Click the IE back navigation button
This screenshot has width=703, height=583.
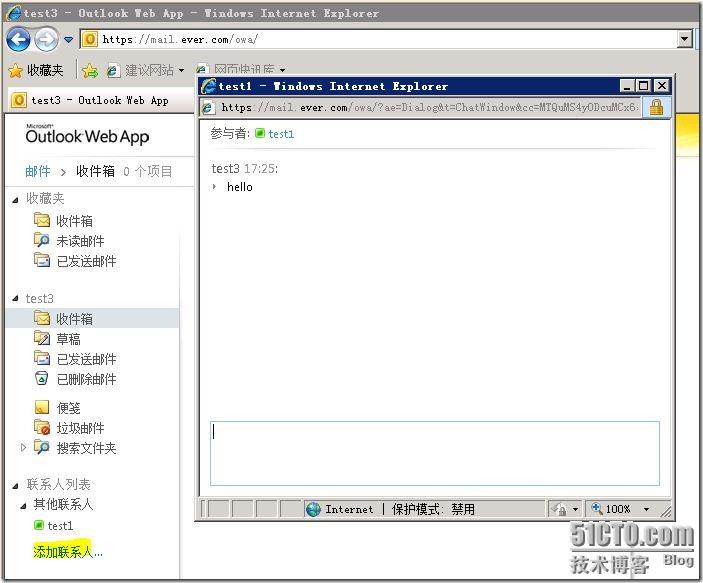click(18, 39)
